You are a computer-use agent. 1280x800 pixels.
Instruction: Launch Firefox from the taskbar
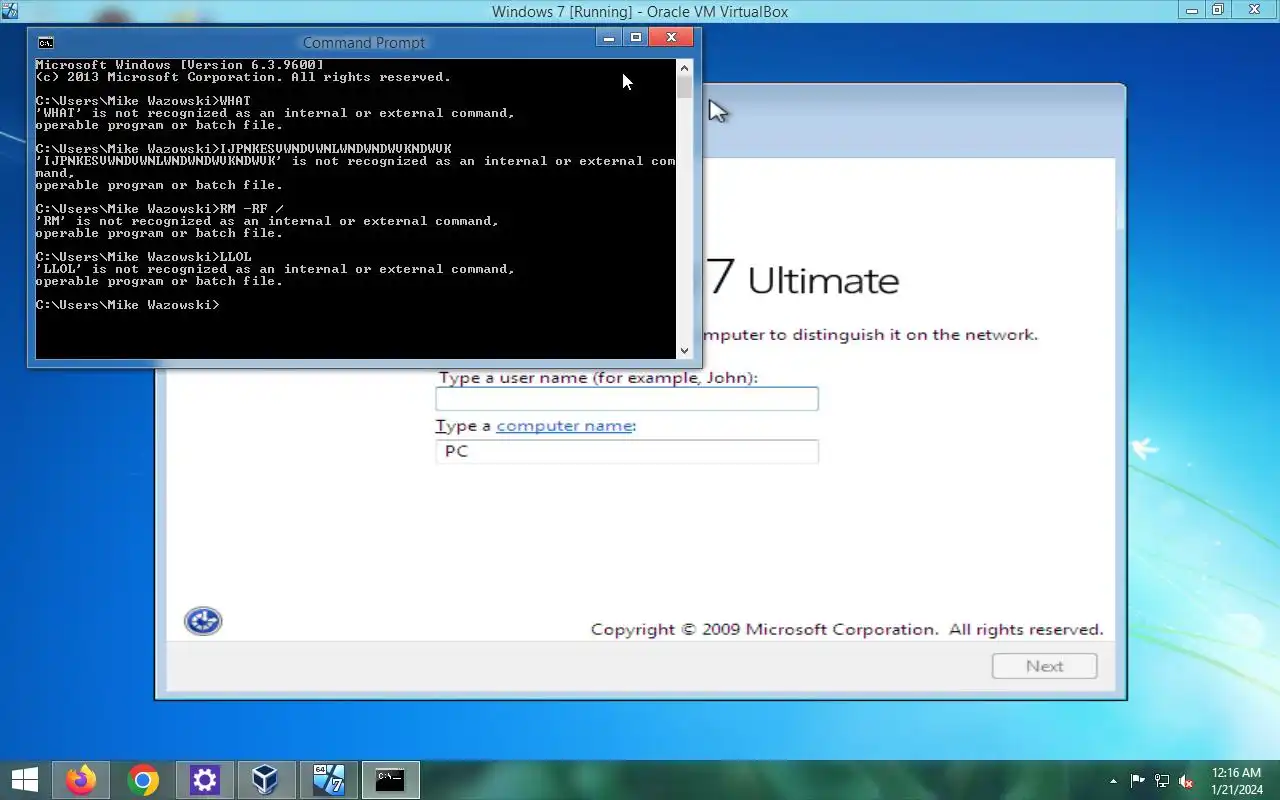[81, 780]
